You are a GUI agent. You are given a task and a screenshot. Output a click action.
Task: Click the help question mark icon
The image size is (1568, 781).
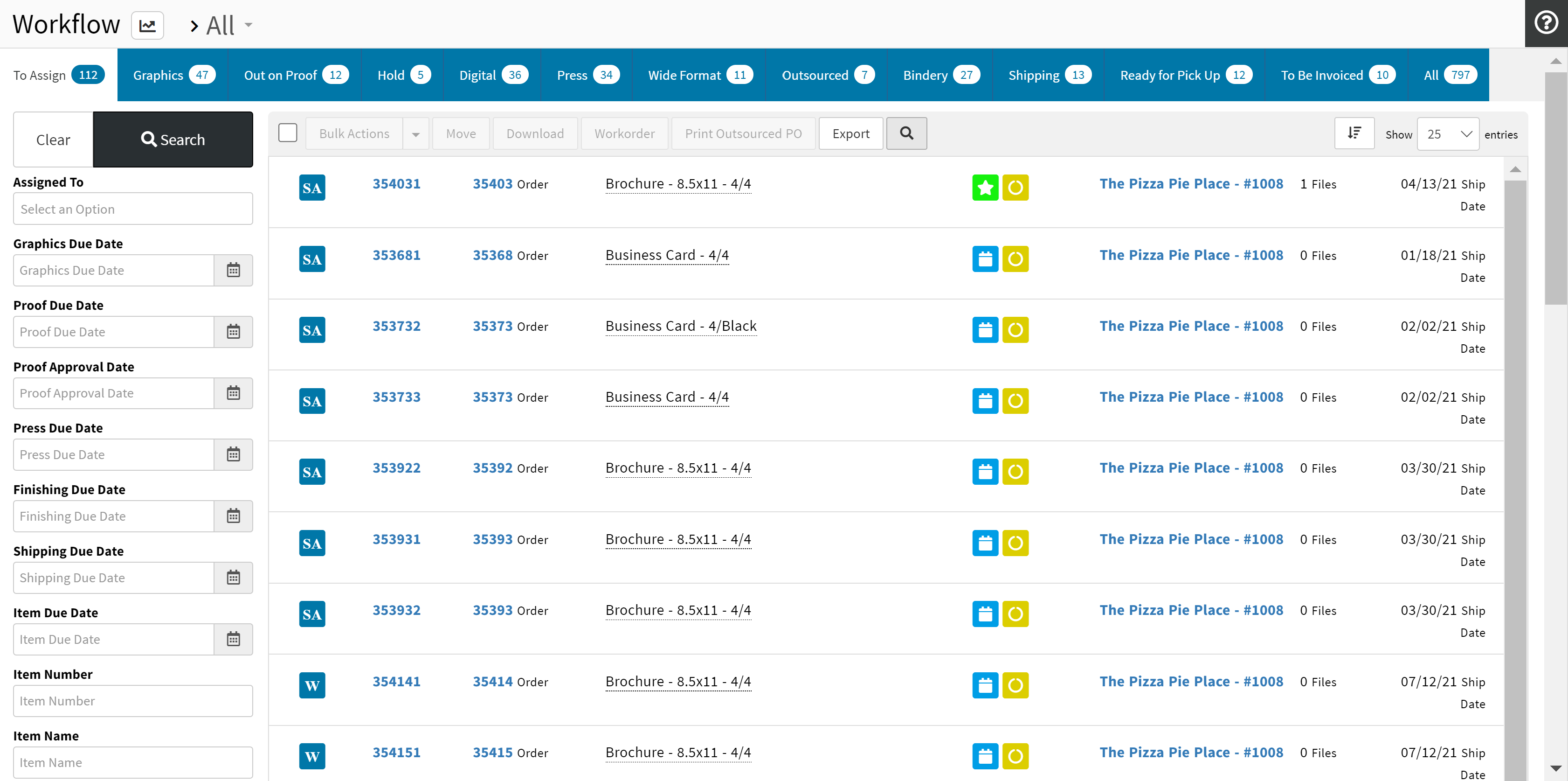click(1546, 23)
